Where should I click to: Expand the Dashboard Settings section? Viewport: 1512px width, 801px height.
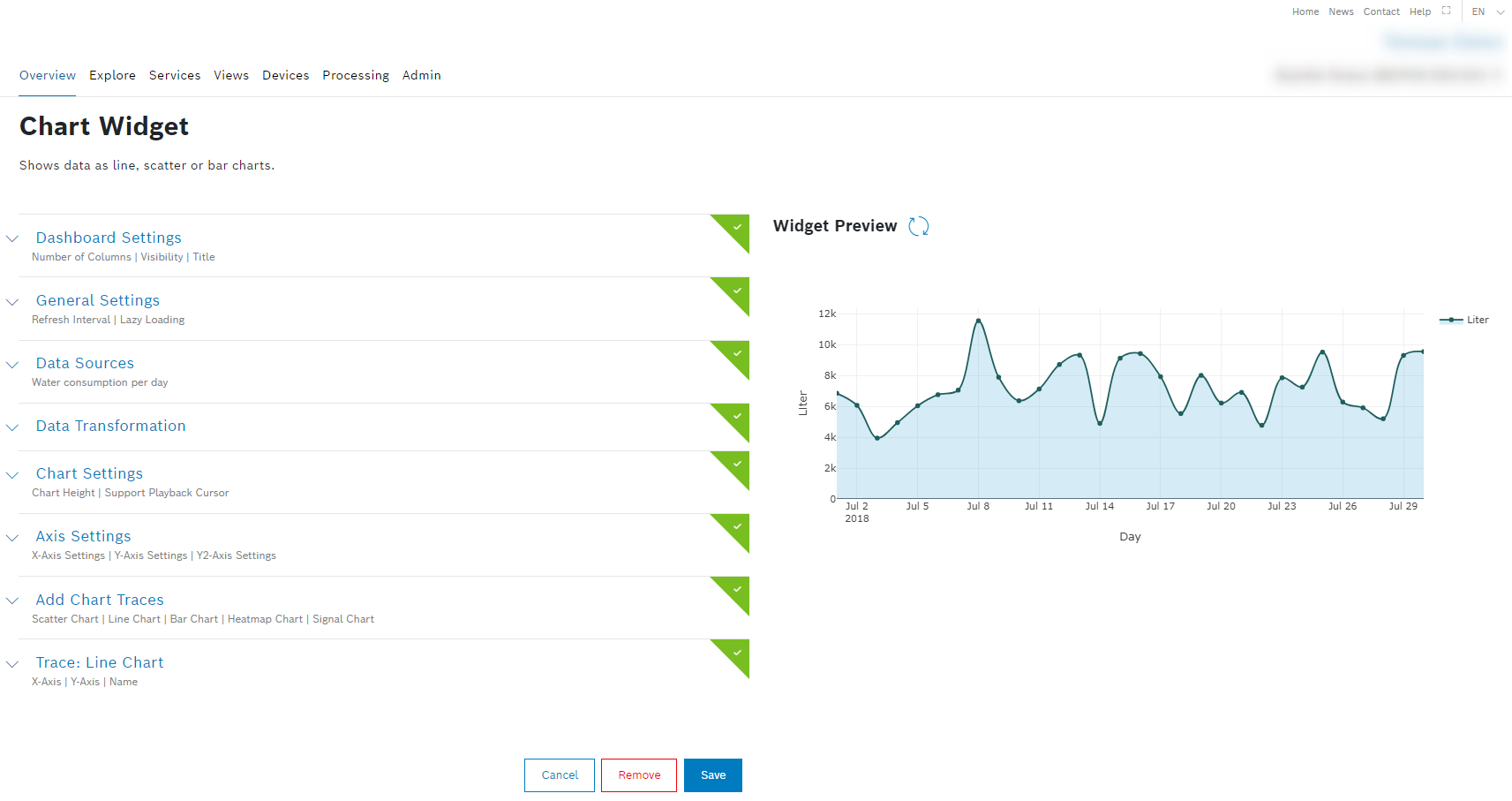coord(109,238)
